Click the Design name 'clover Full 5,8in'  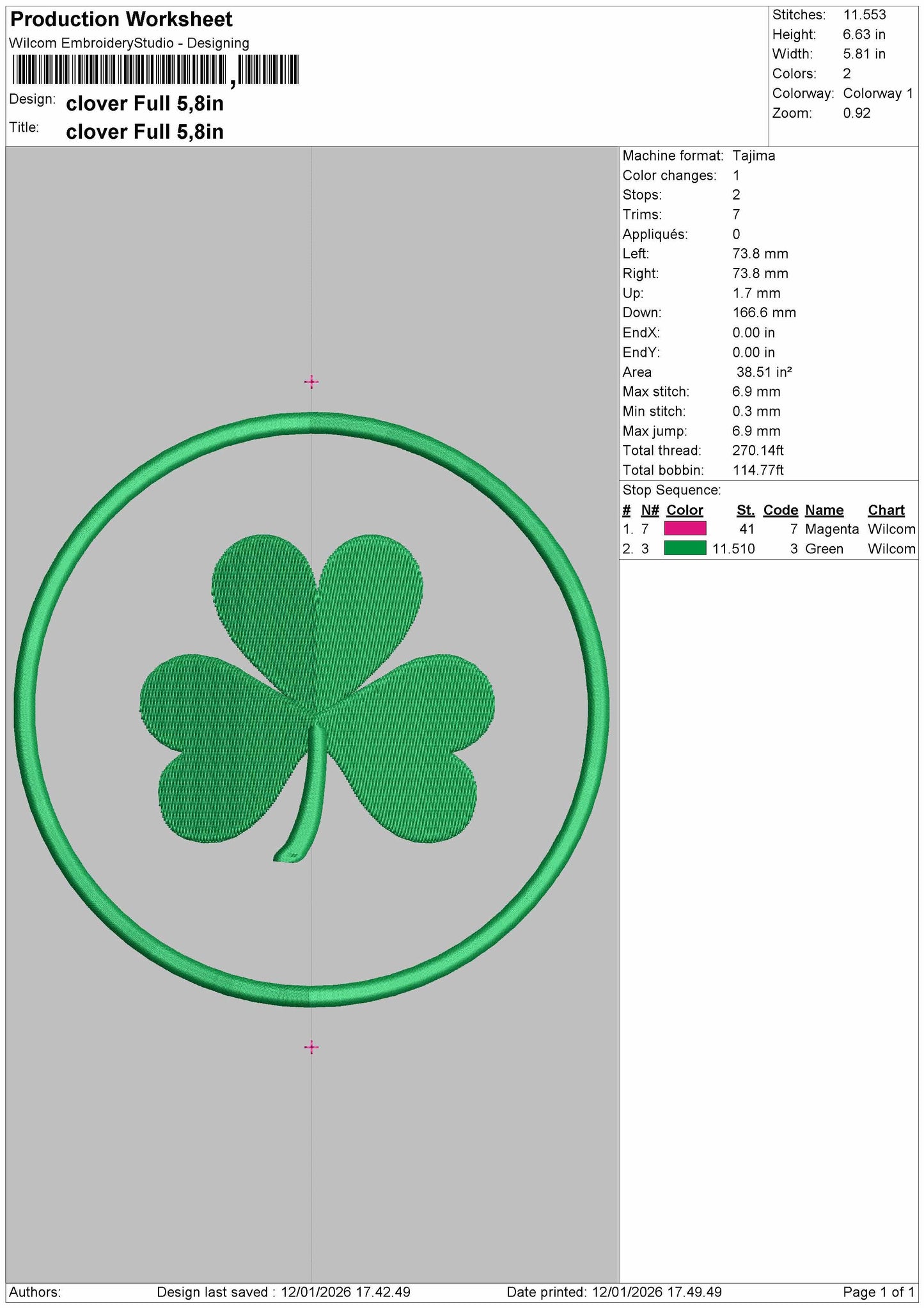point(145,104)
